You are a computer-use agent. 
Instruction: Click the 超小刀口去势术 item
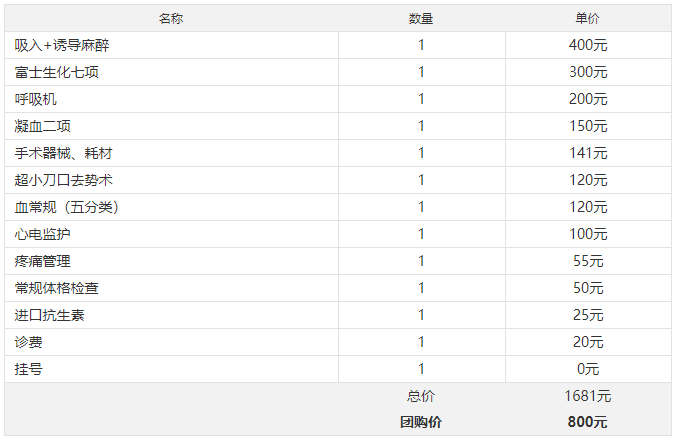click(x=63, y=180)
